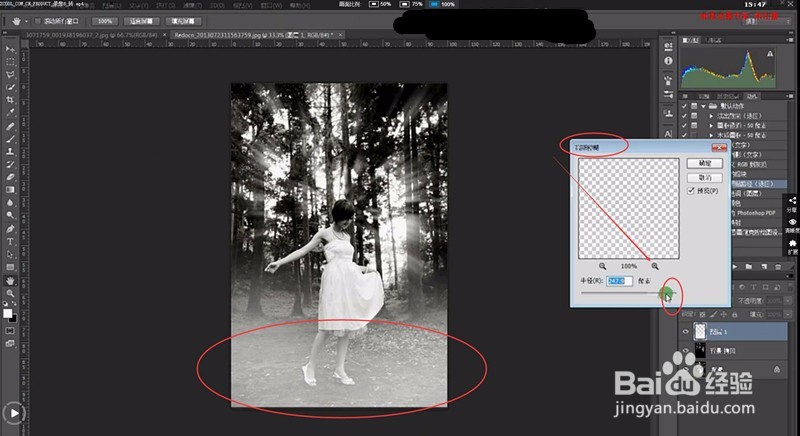The height and width of the screenshot is (436, 800).
Task: Select the Blur tool
Action: click(x=10, y=202)
